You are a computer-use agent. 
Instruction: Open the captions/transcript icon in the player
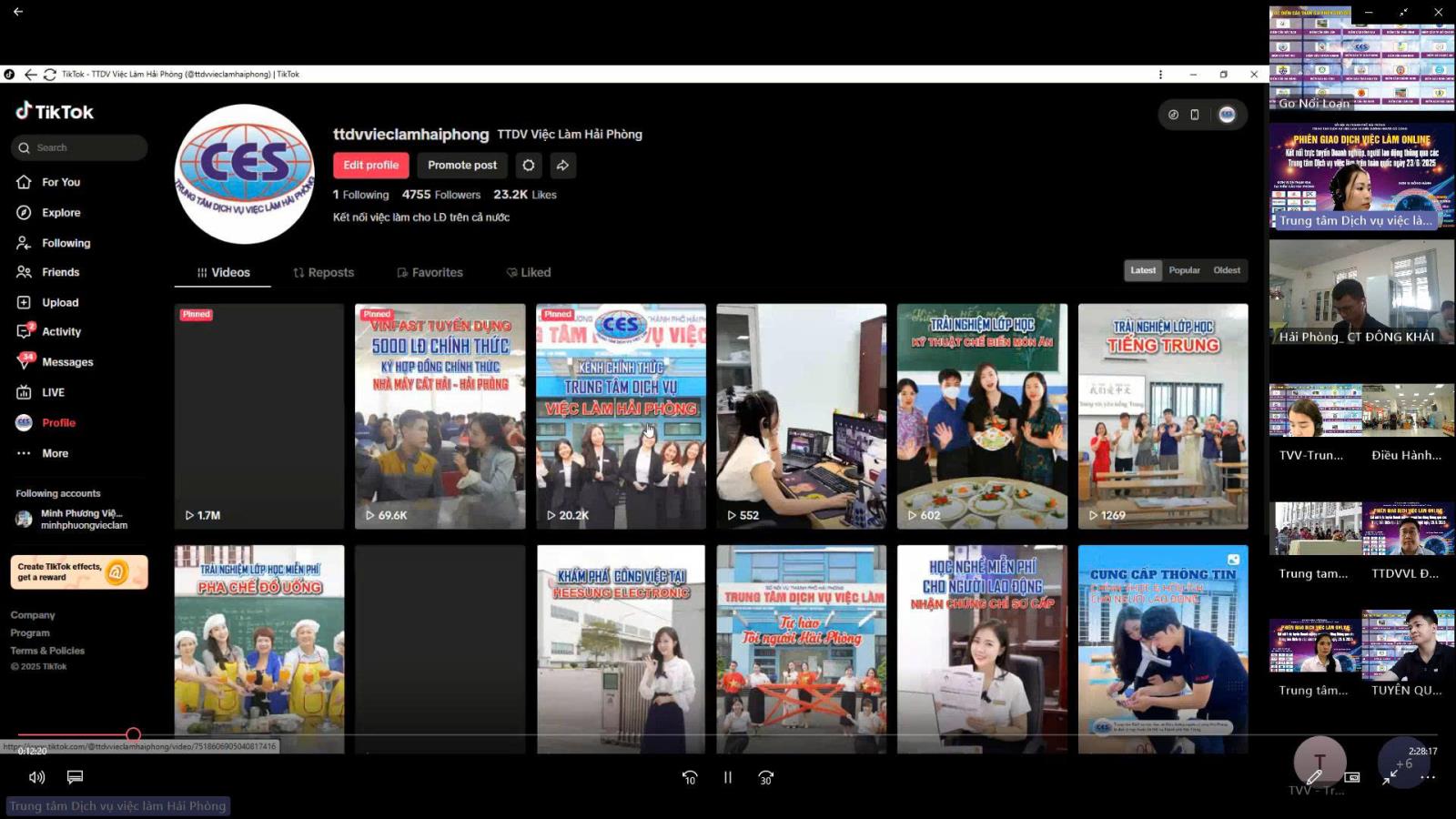tap(75, 777)
